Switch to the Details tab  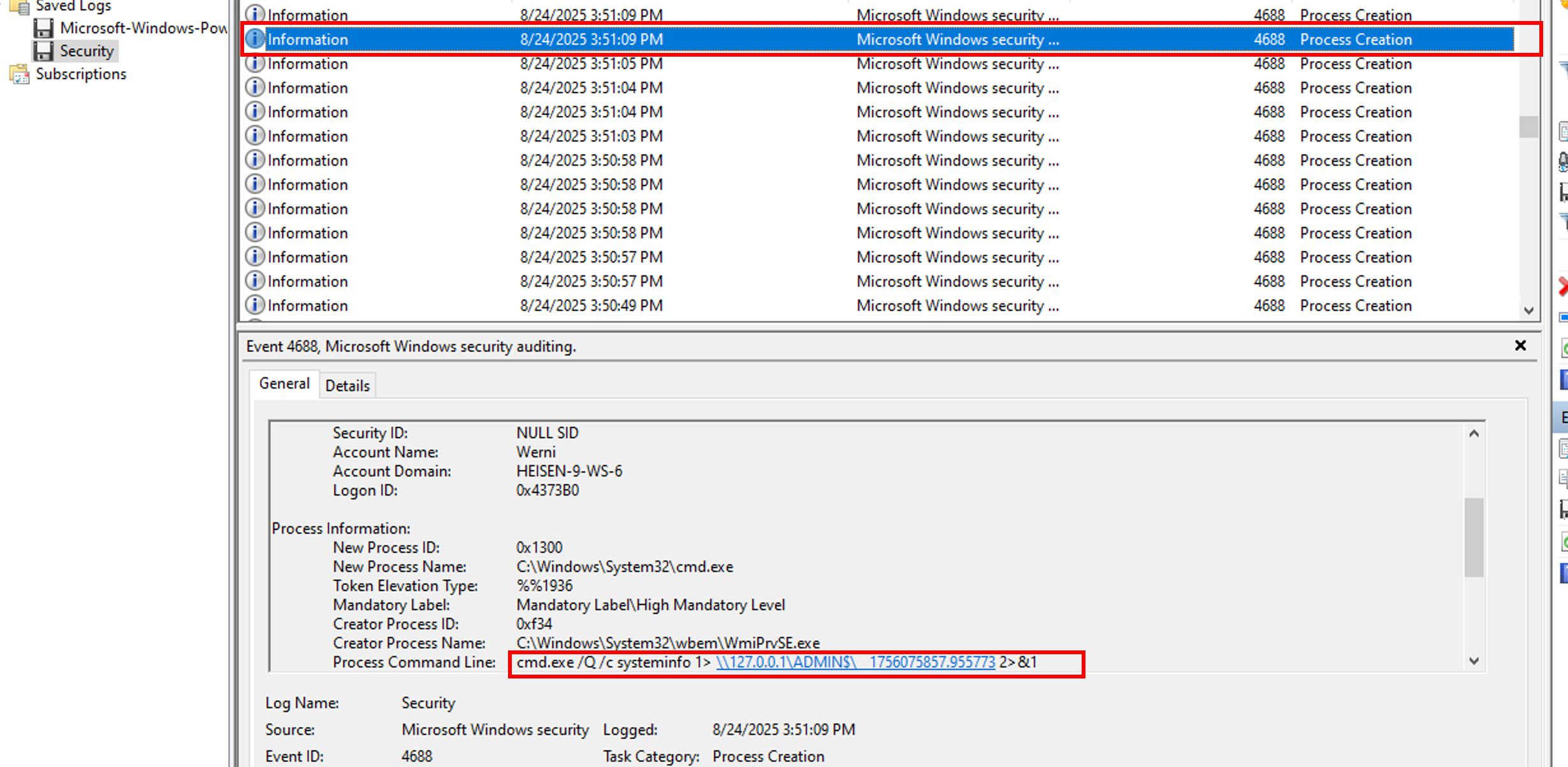(347, 386)
